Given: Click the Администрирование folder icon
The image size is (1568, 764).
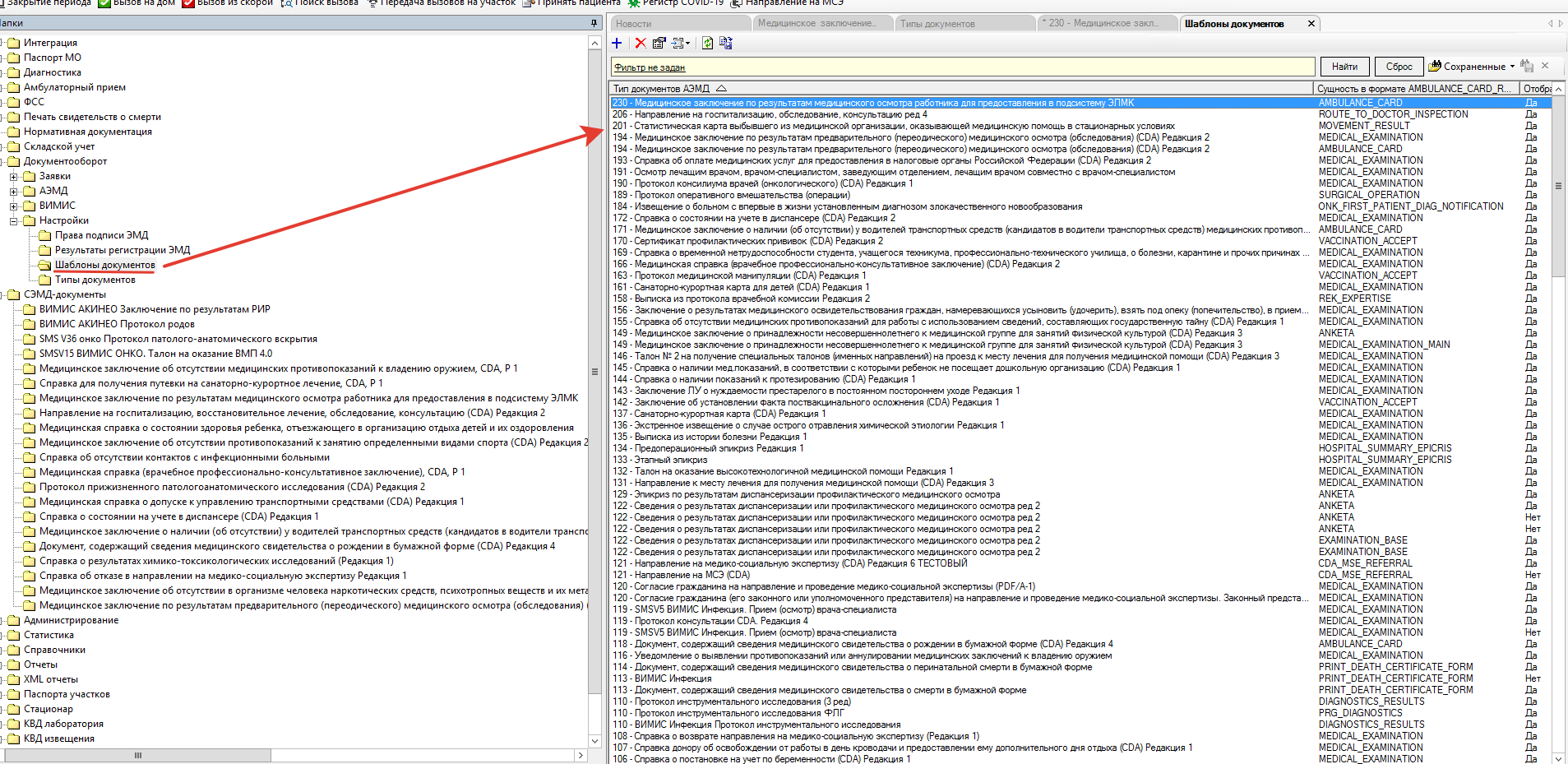Looking at the screenshot, I should [x=14, y=620].
